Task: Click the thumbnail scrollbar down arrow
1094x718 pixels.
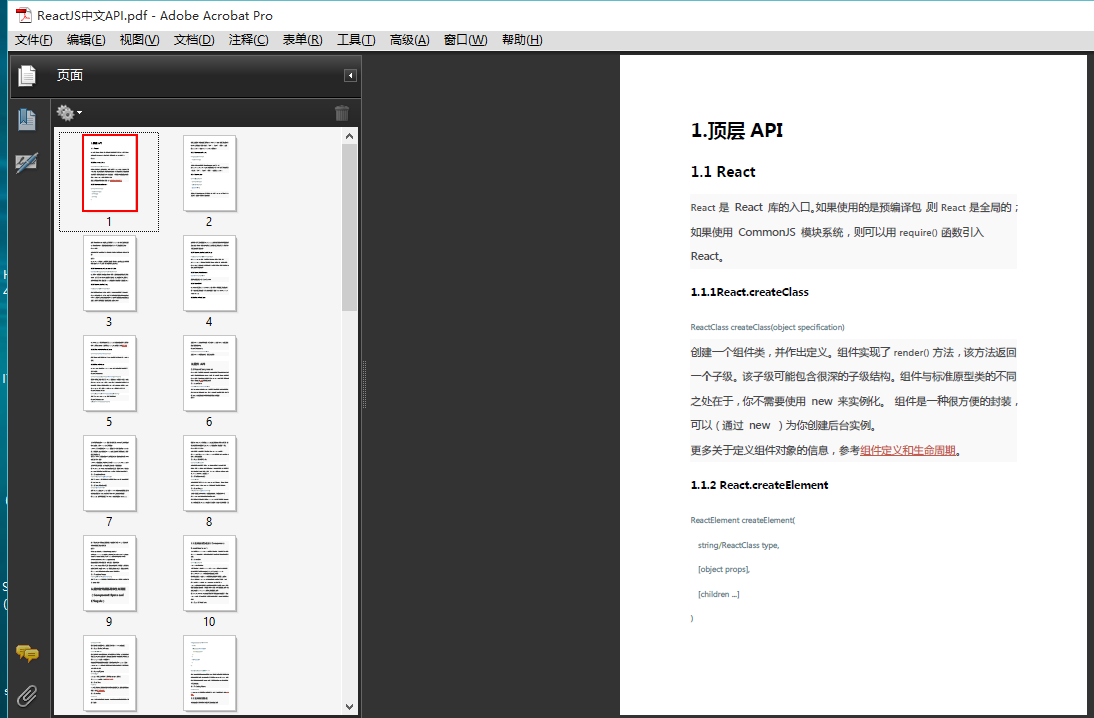Action: (x=350, y=706)
